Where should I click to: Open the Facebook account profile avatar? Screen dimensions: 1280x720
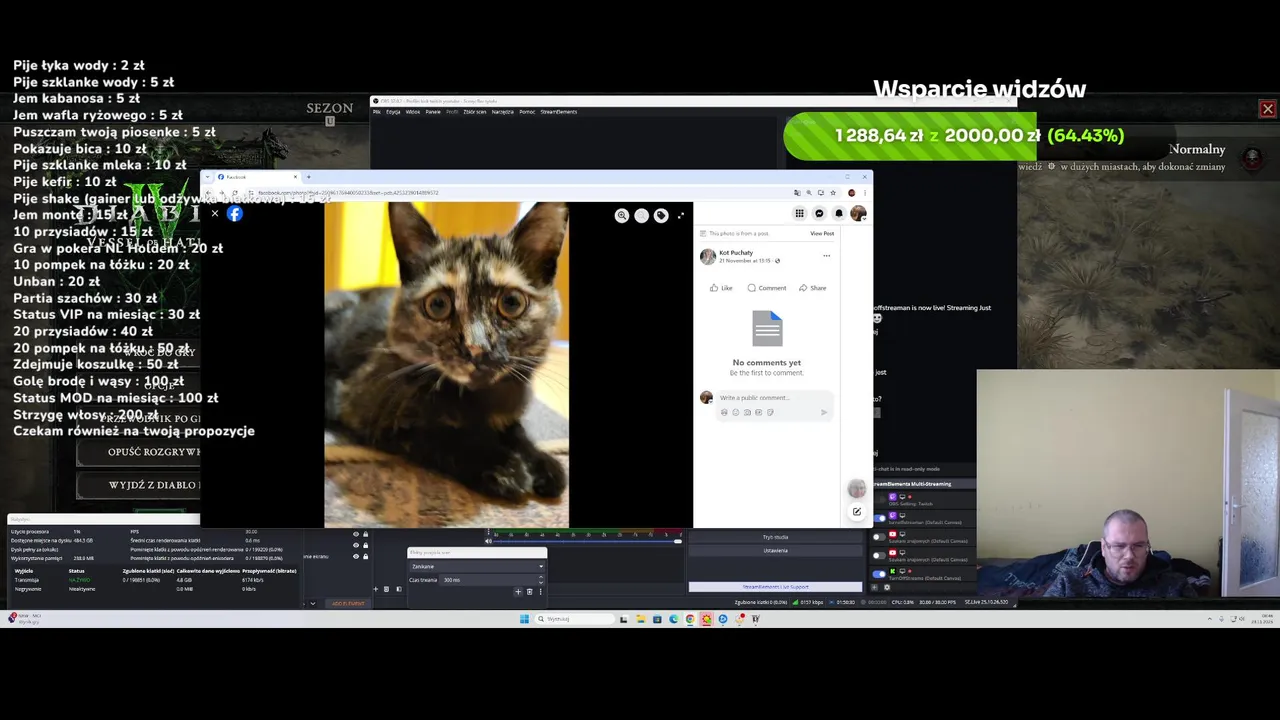click(x=858, y=213)
